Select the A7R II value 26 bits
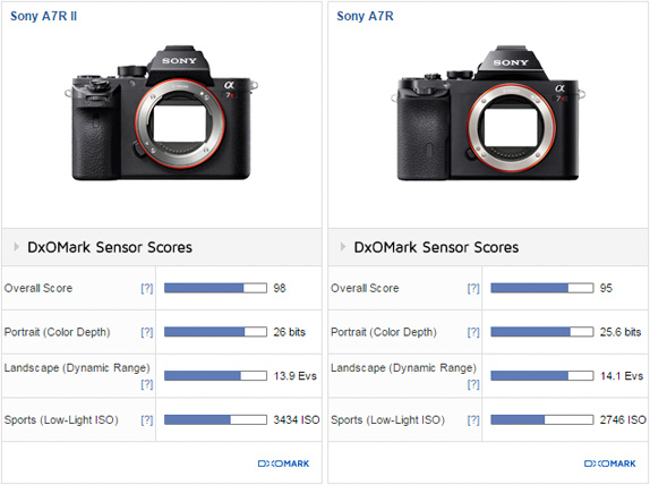 click(x=289, y=332)
